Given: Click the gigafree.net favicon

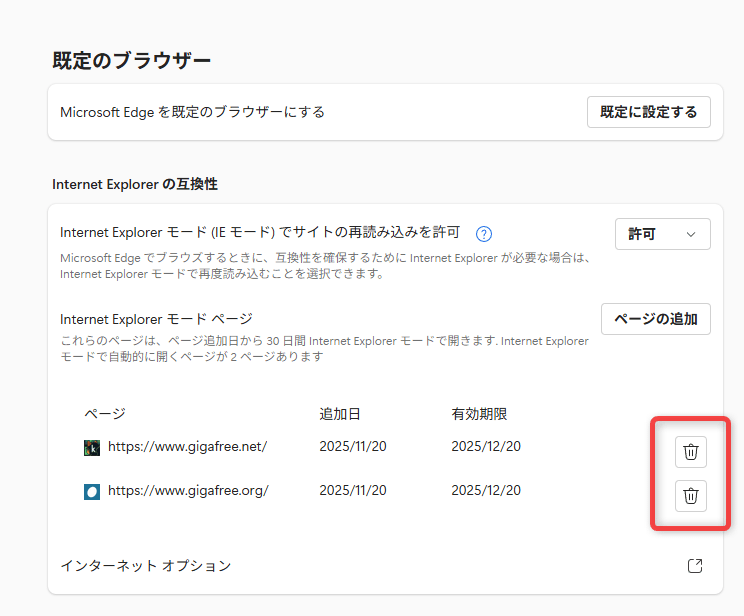Looking at the screenshot, I should coord(92,448).
